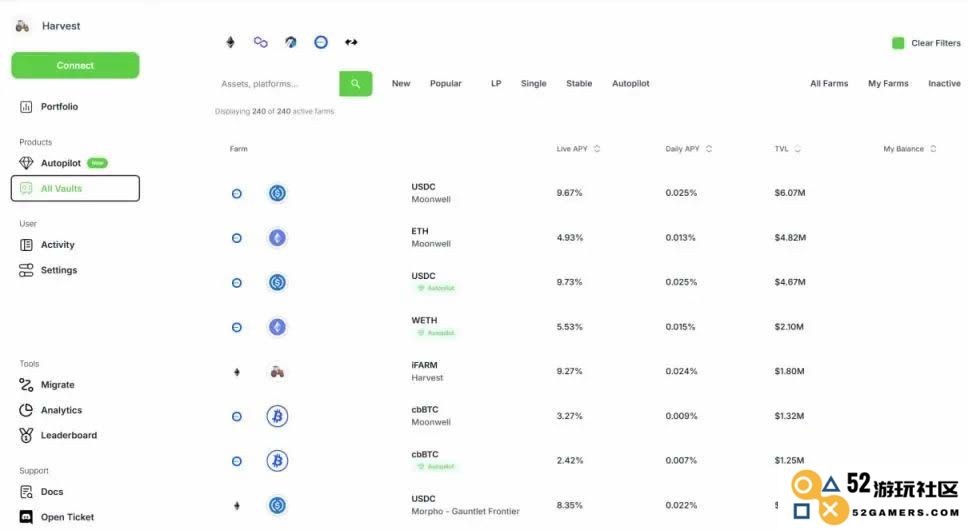
Task: Click the USDC Autopilot 9.73% token icon
Action: 277,283
